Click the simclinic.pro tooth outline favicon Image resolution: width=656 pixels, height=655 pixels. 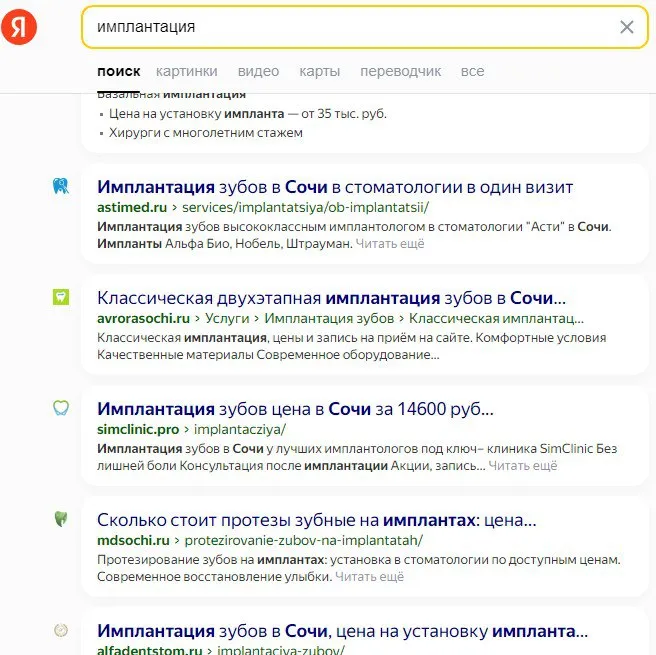pos(60,408)
